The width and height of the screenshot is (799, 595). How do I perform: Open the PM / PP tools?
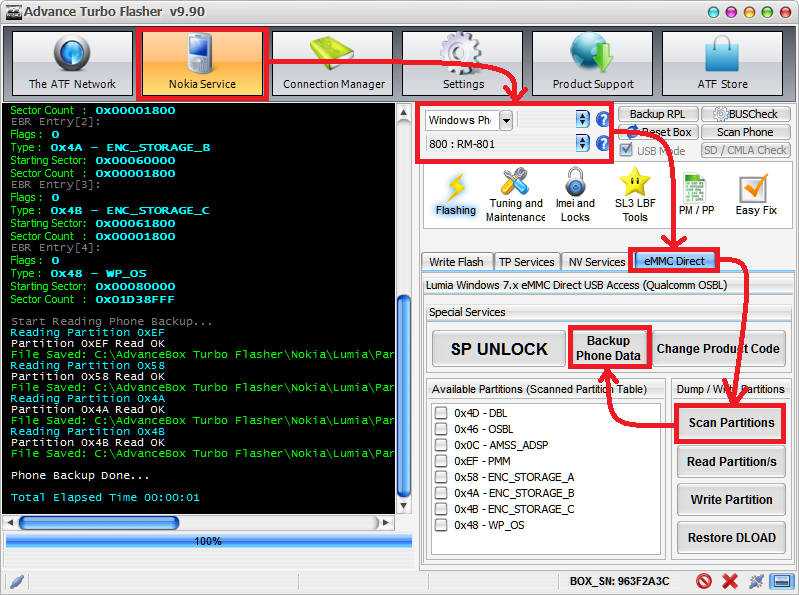click(696, 195)
